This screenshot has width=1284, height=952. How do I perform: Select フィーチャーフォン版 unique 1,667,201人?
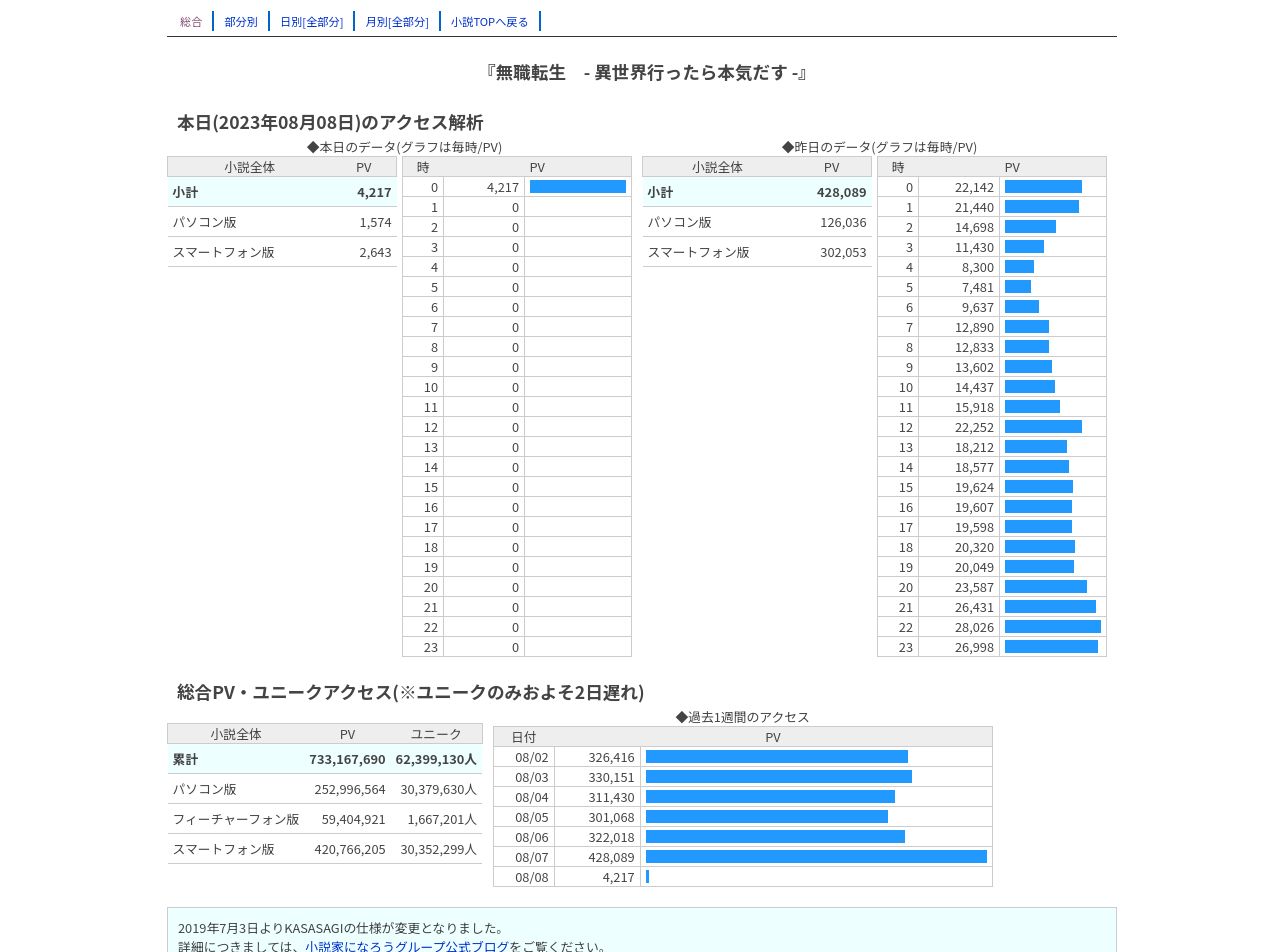coord(442,819)
